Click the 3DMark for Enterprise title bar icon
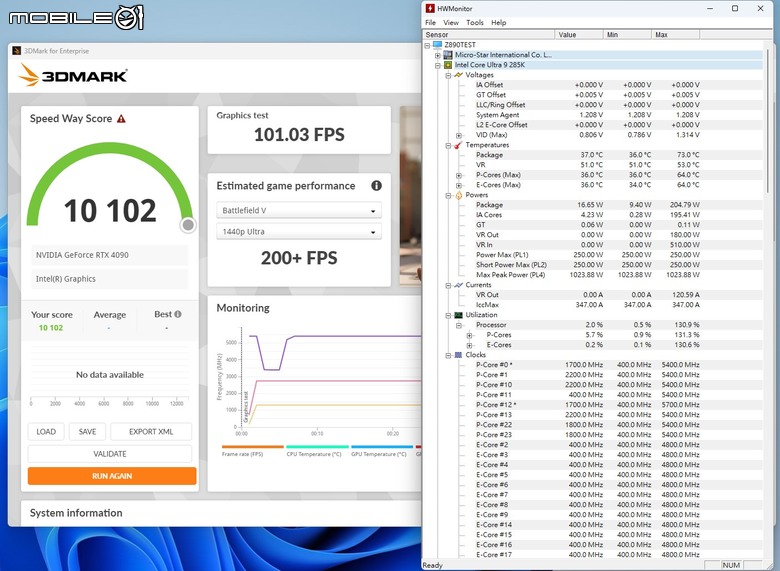Screen dimensions: 780x571 coord(16,51)
